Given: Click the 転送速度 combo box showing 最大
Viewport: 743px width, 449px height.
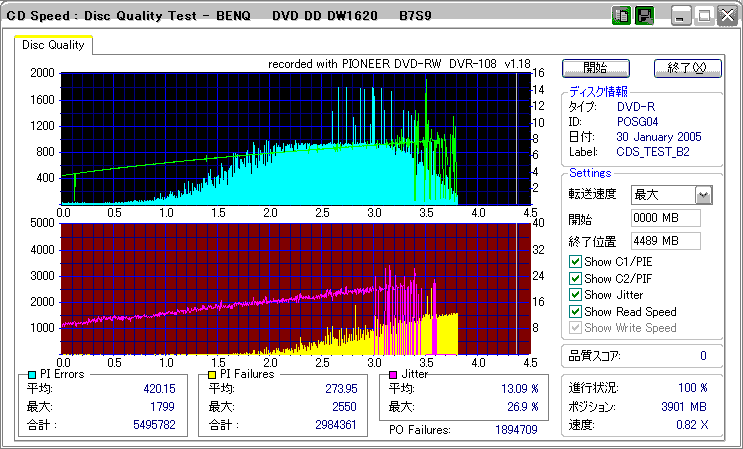Looking at the screenshot, I should [672, 195].
